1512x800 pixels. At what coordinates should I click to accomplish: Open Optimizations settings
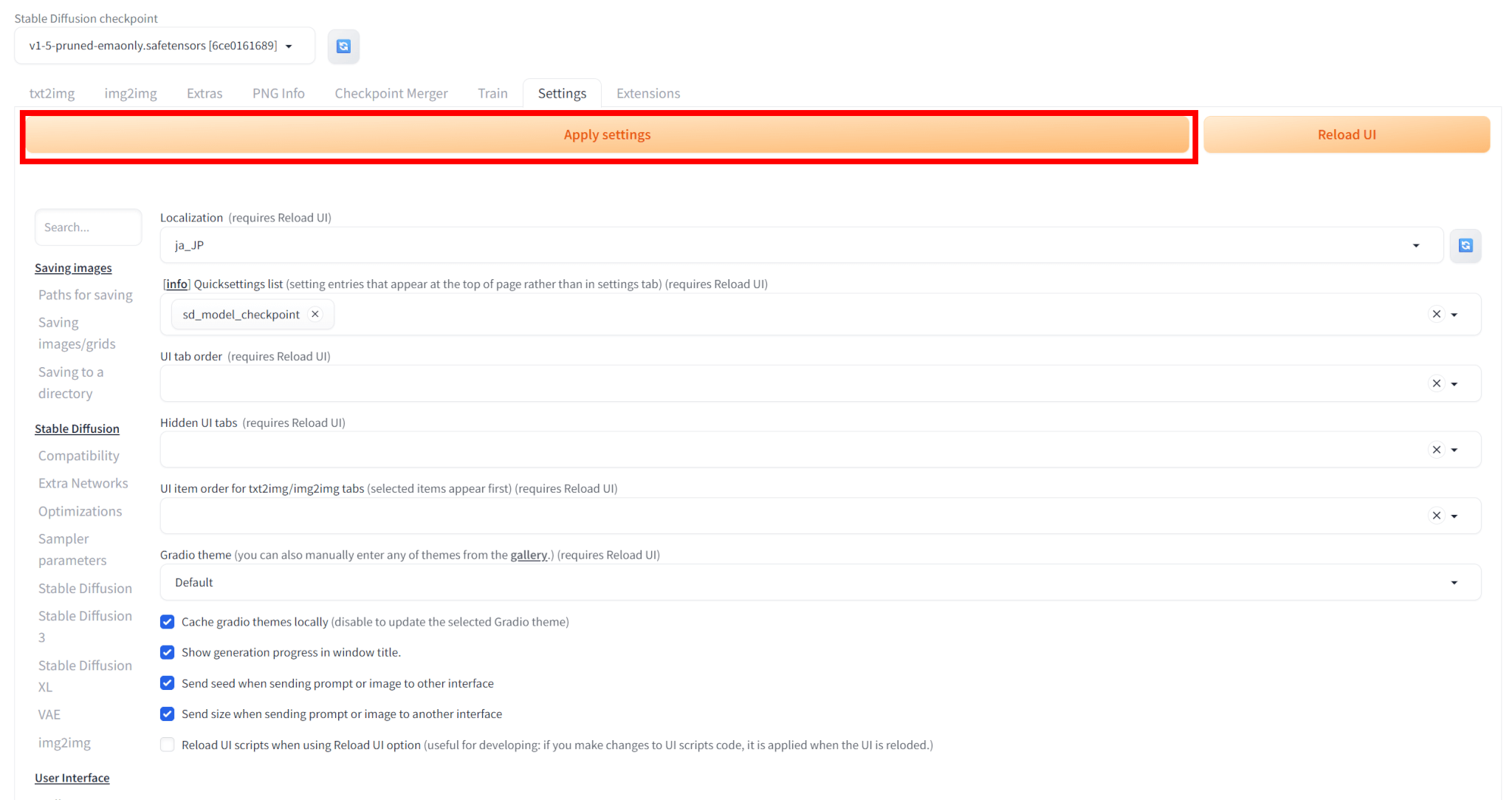[x=80, y=511]
